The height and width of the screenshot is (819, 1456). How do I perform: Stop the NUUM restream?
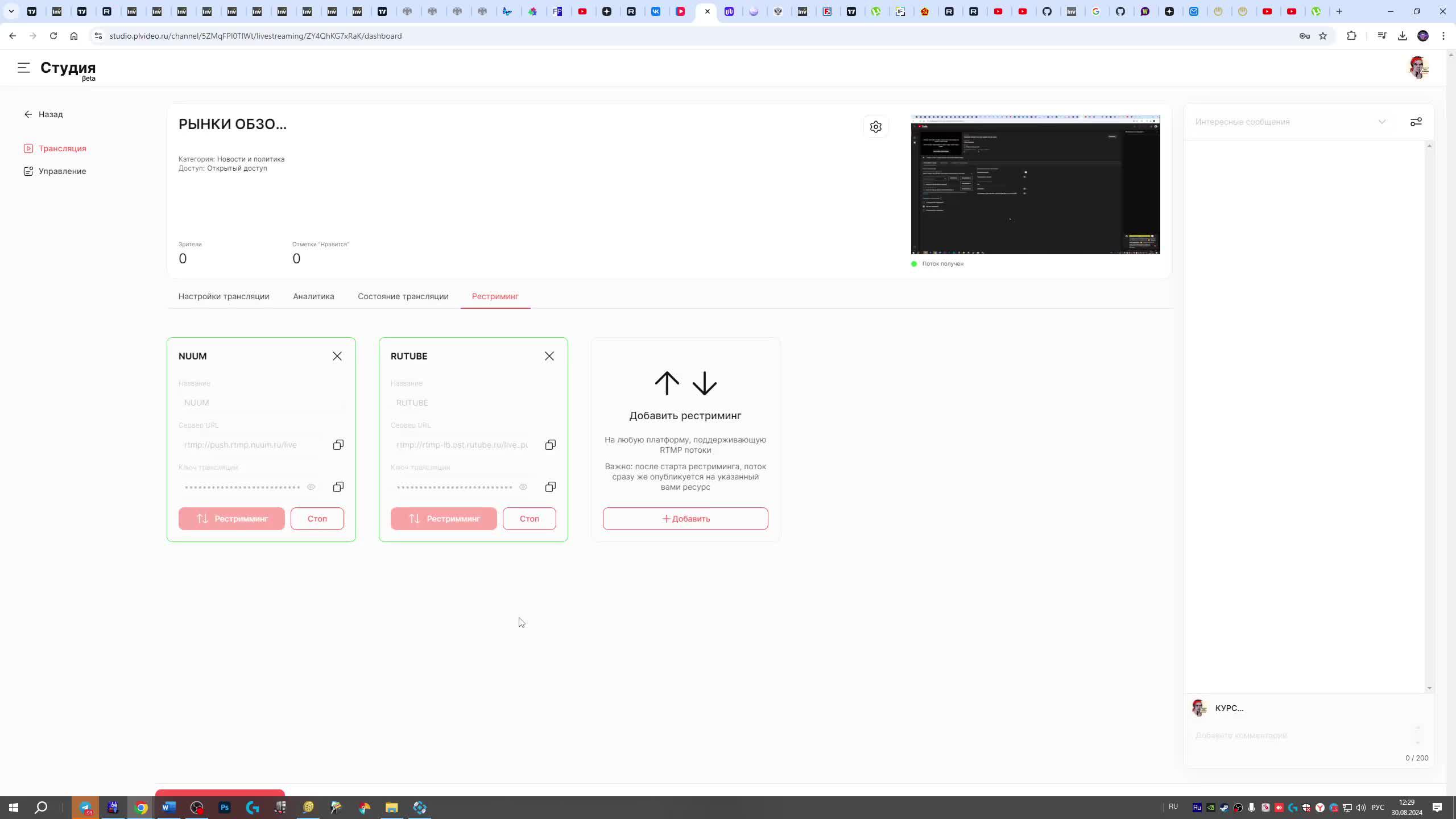pyautogui.click(x=317, y=519)
